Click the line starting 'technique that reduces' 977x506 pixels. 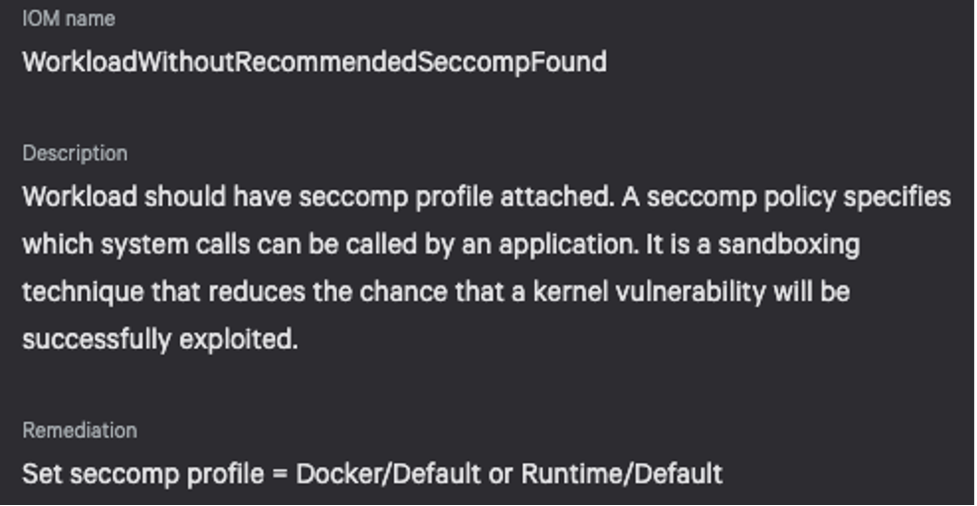(436, 292)
